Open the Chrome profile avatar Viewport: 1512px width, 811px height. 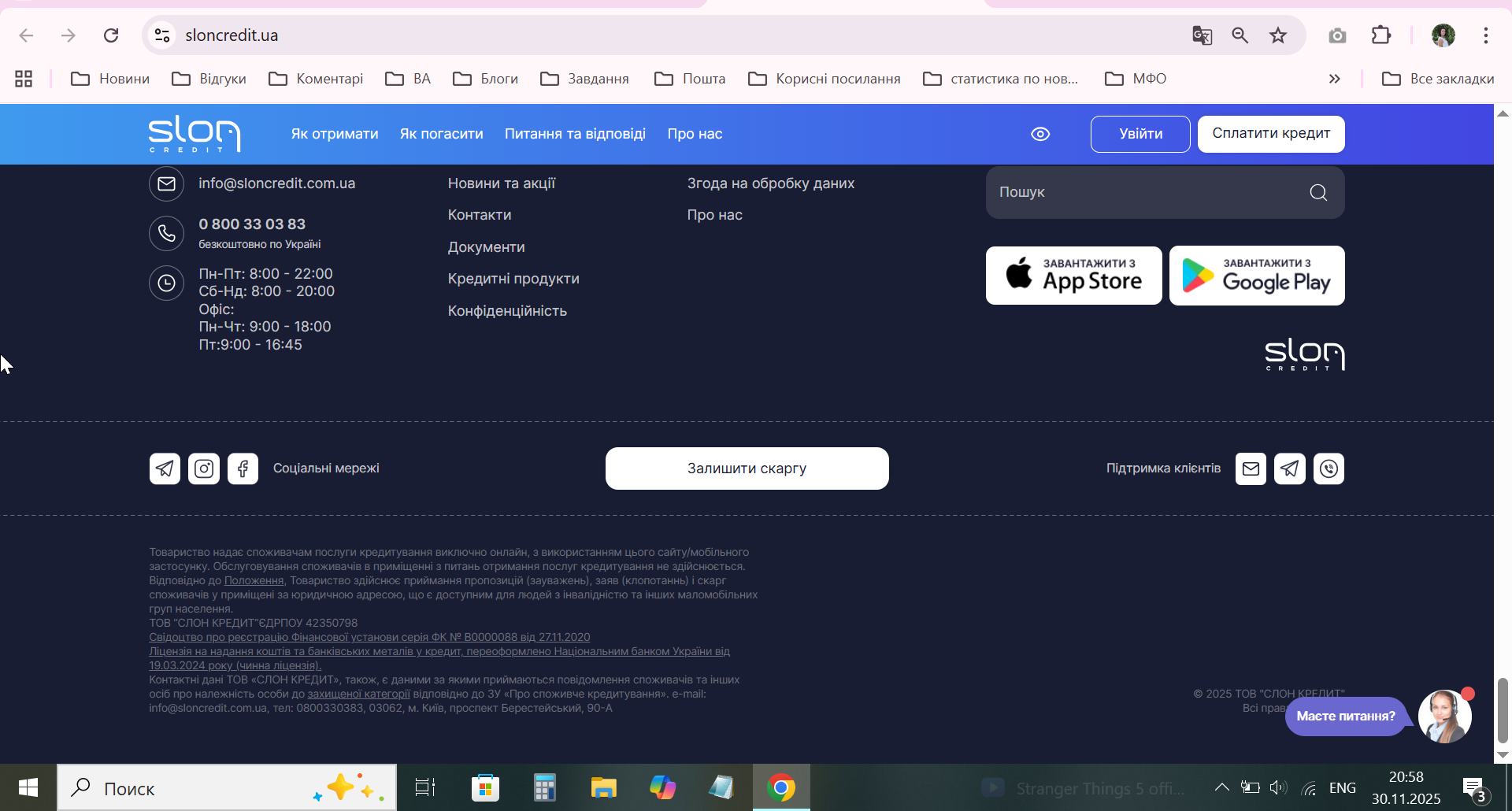point(1443,35)
